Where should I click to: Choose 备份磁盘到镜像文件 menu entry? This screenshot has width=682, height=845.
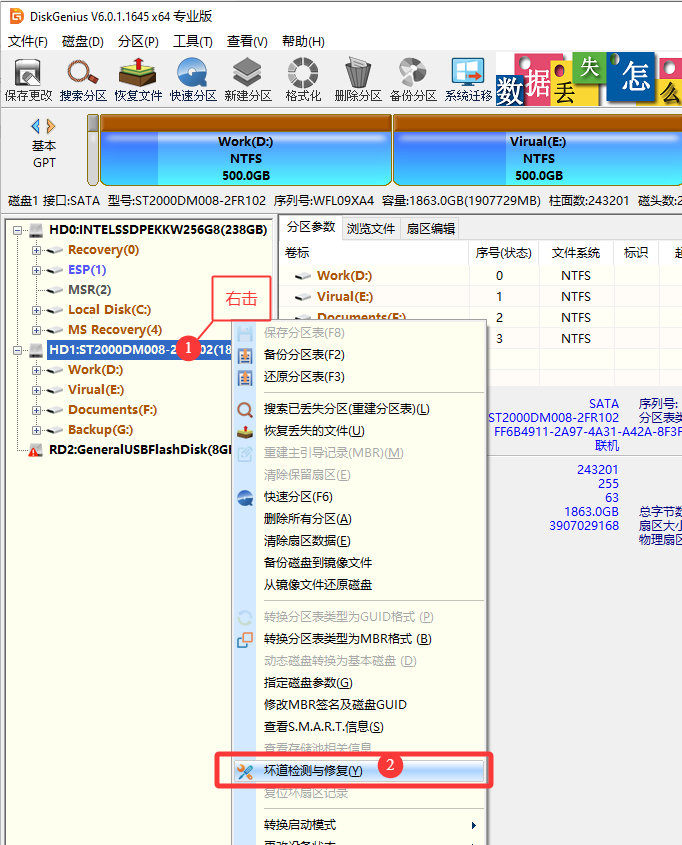click(x=360, y=563)
